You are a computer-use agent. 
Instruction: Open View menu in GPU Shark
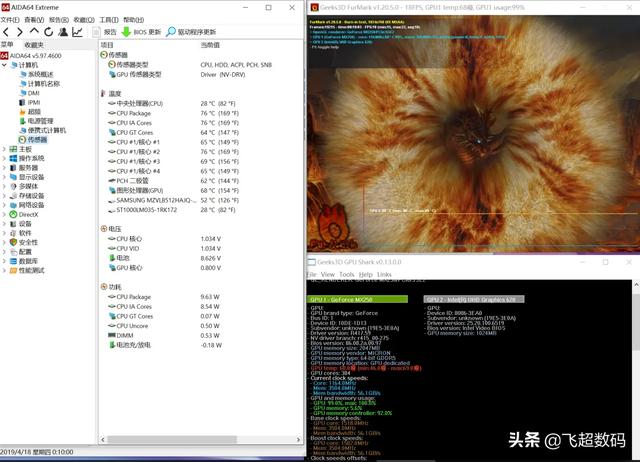click(327, 274)
